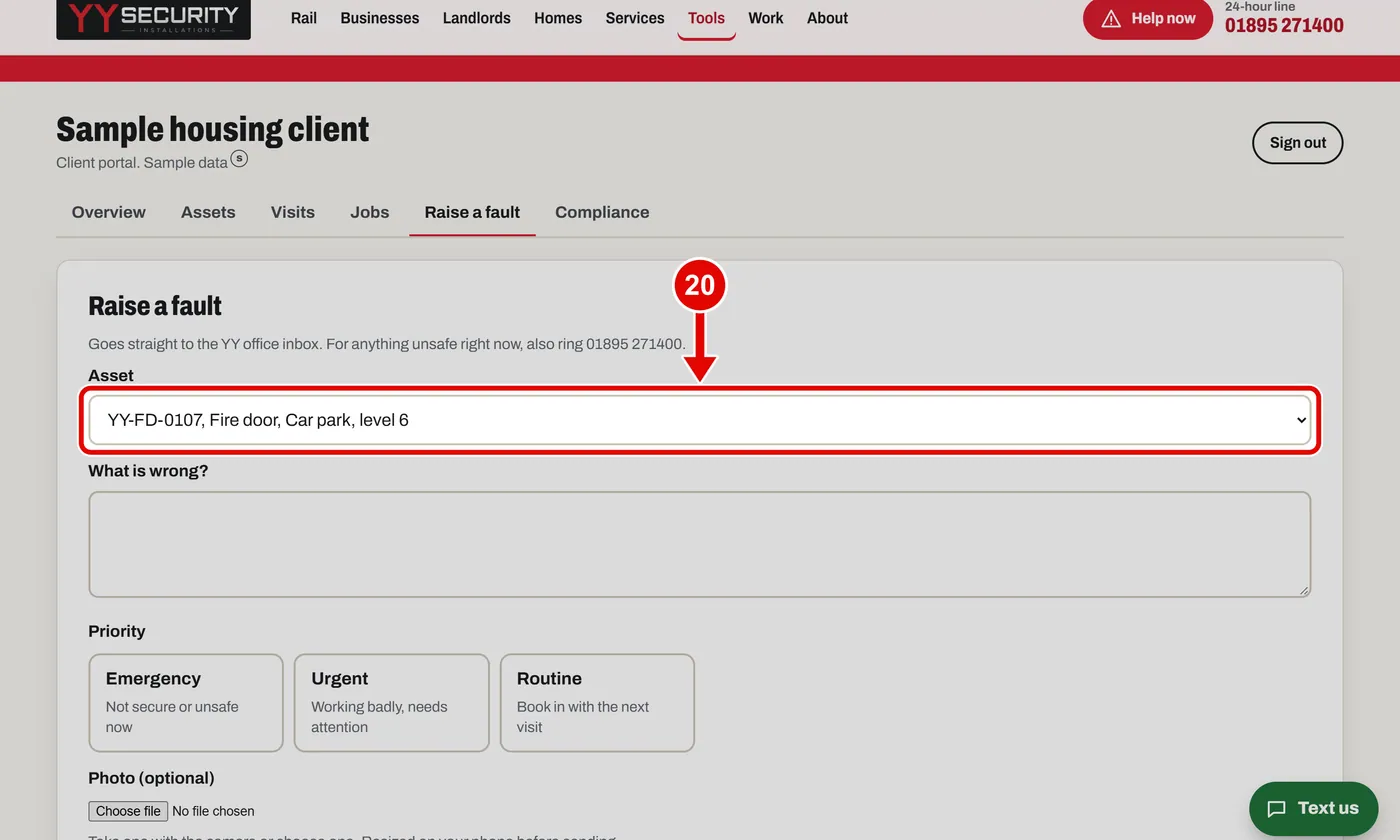Click the Sign out button
This screenshot has width=1400, height=840.
point(1298,143)
